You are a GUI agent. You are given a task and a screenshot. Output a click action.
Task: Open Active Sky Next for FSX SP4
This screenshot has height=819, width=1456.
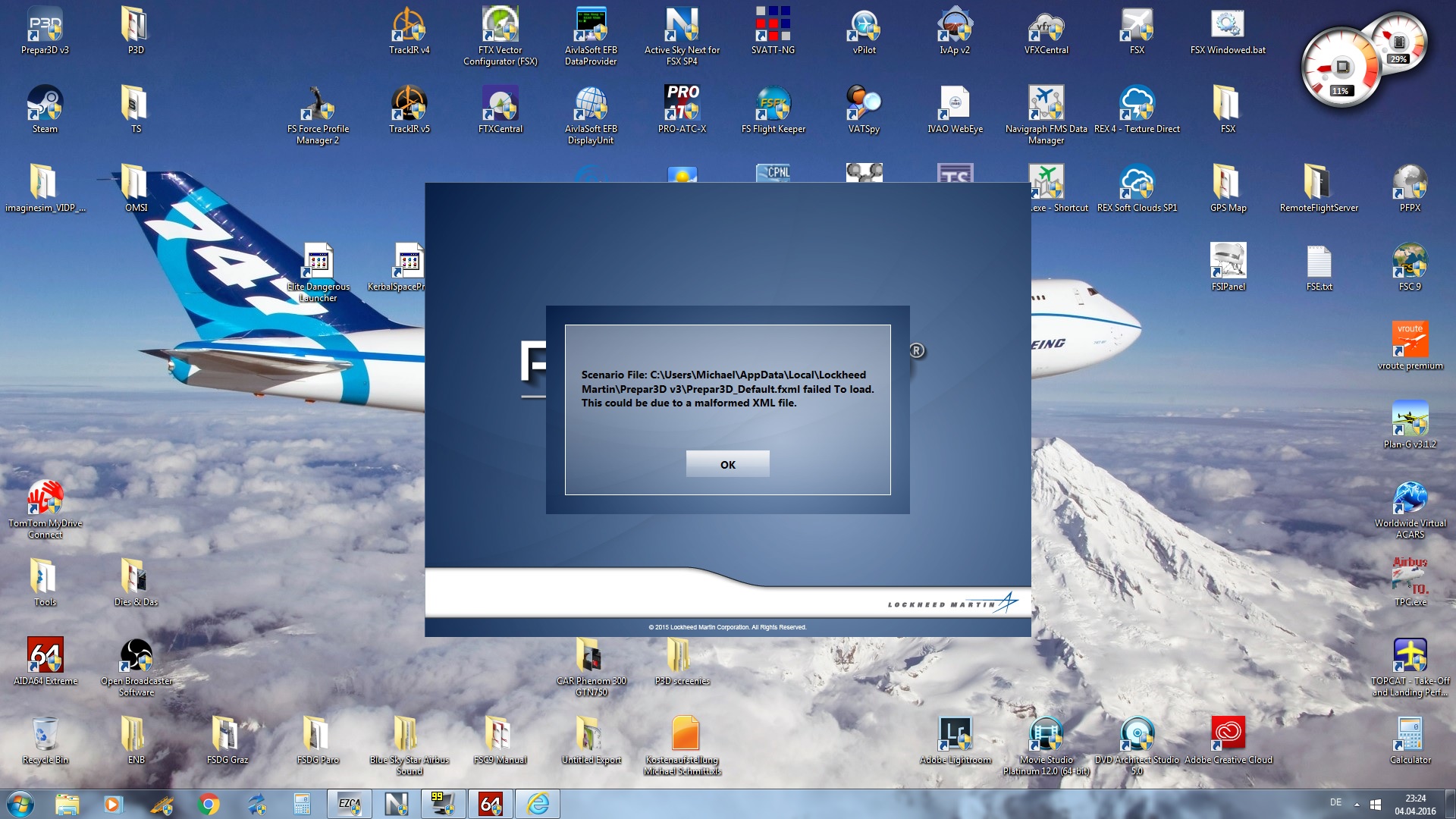682,36
